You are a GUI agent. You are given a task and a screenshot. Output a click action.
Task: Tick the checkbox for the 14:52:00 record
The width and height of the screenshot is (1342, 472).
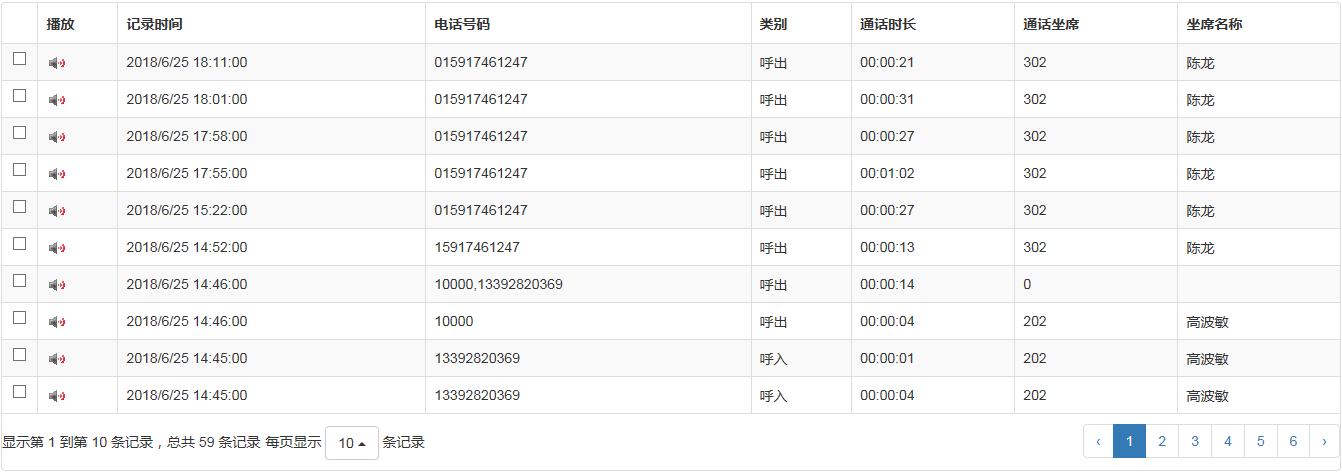click(19, 244)
